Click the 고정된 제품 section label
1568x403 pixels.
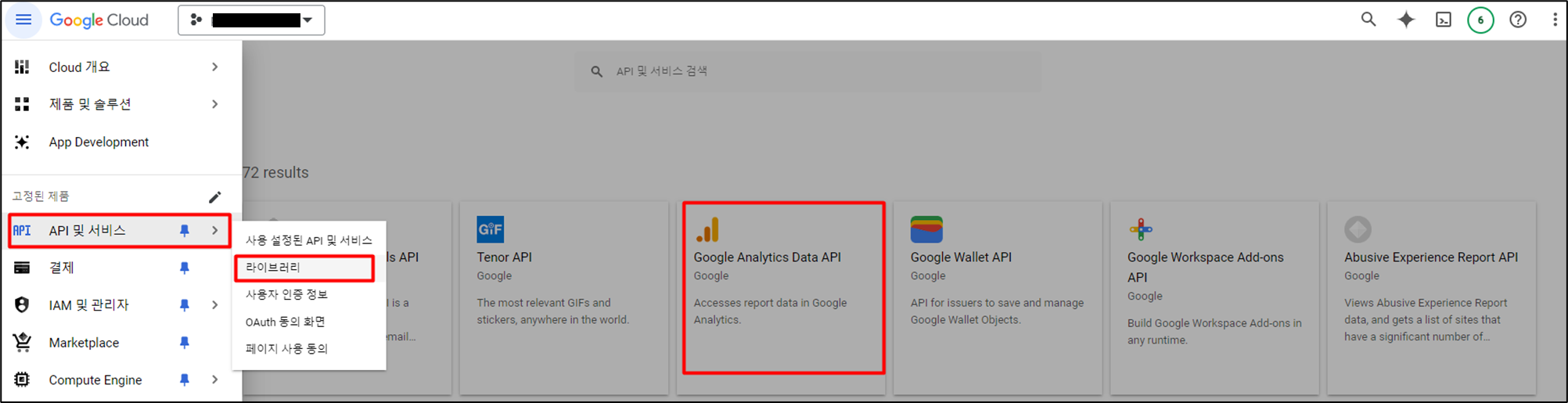[41, 196]
